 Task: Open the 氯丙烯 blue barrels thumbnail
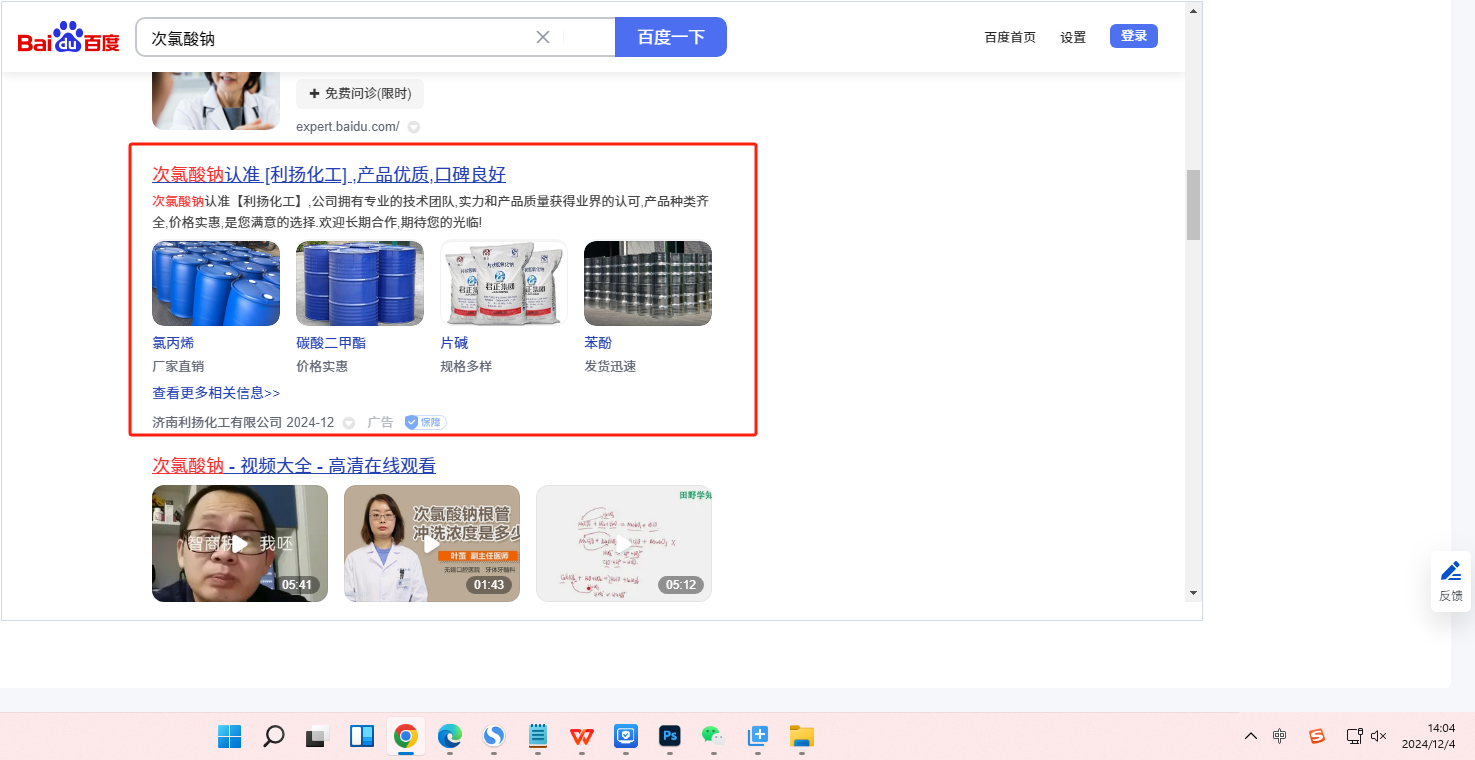tap(216, 283)
